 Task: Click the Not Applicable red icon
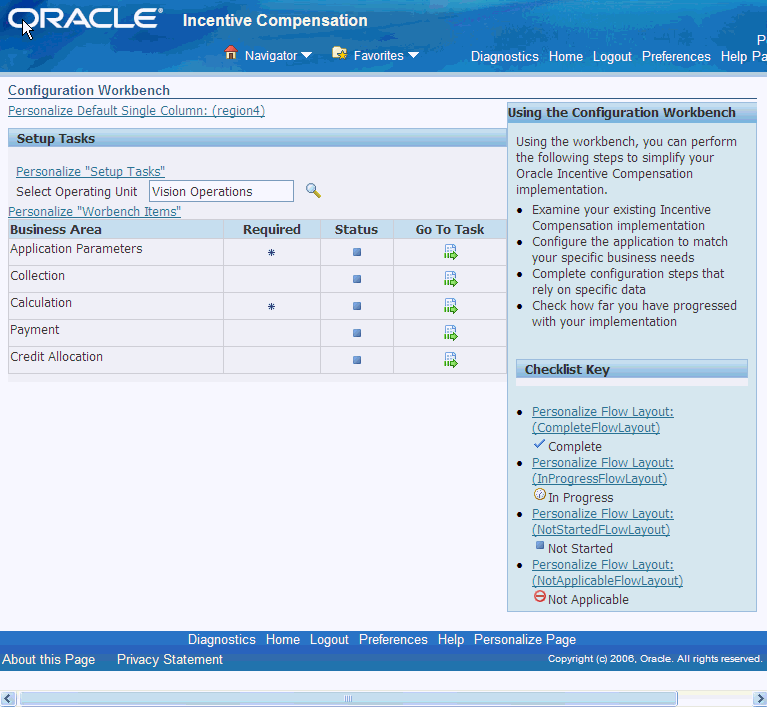pos(540,596)
